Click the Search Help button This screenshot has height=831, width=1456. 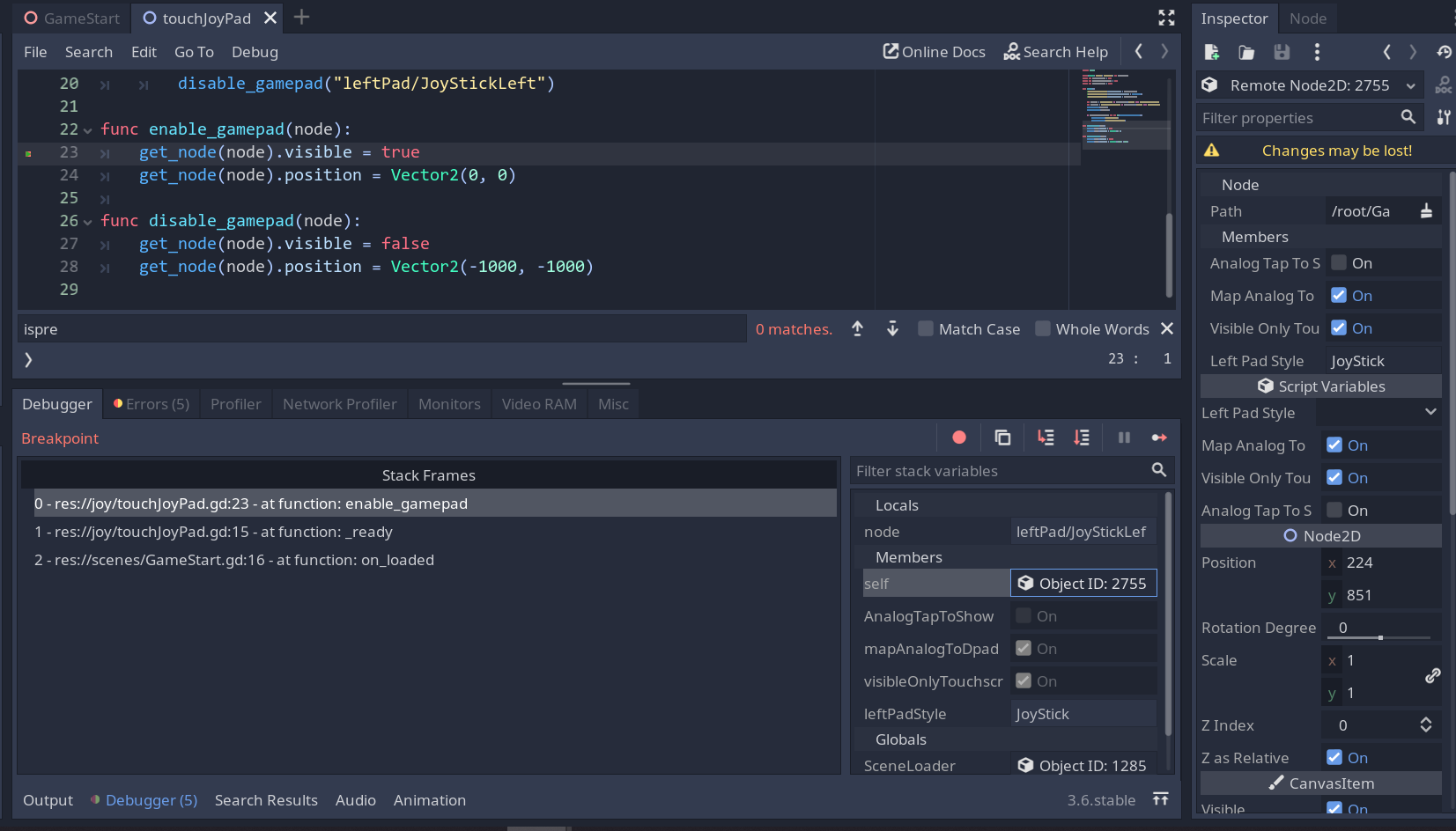pos(1055,52)
